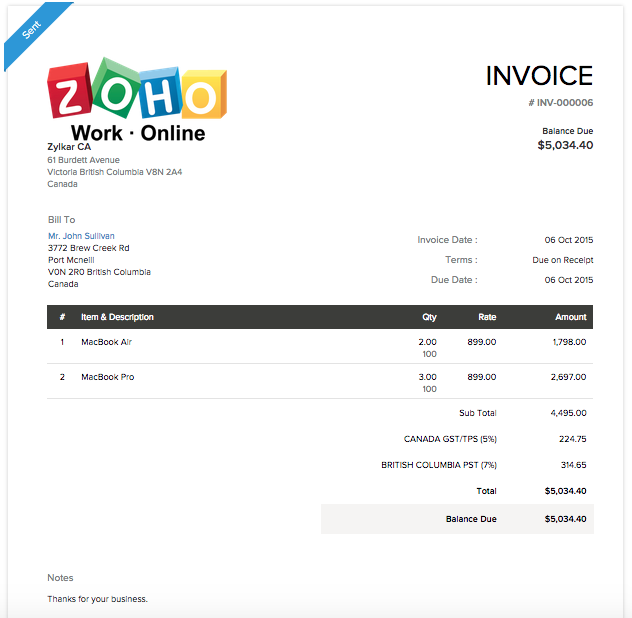Click the MacBook Air quantity 2.00
Screen dimensions: 632x618
(427, 342)
